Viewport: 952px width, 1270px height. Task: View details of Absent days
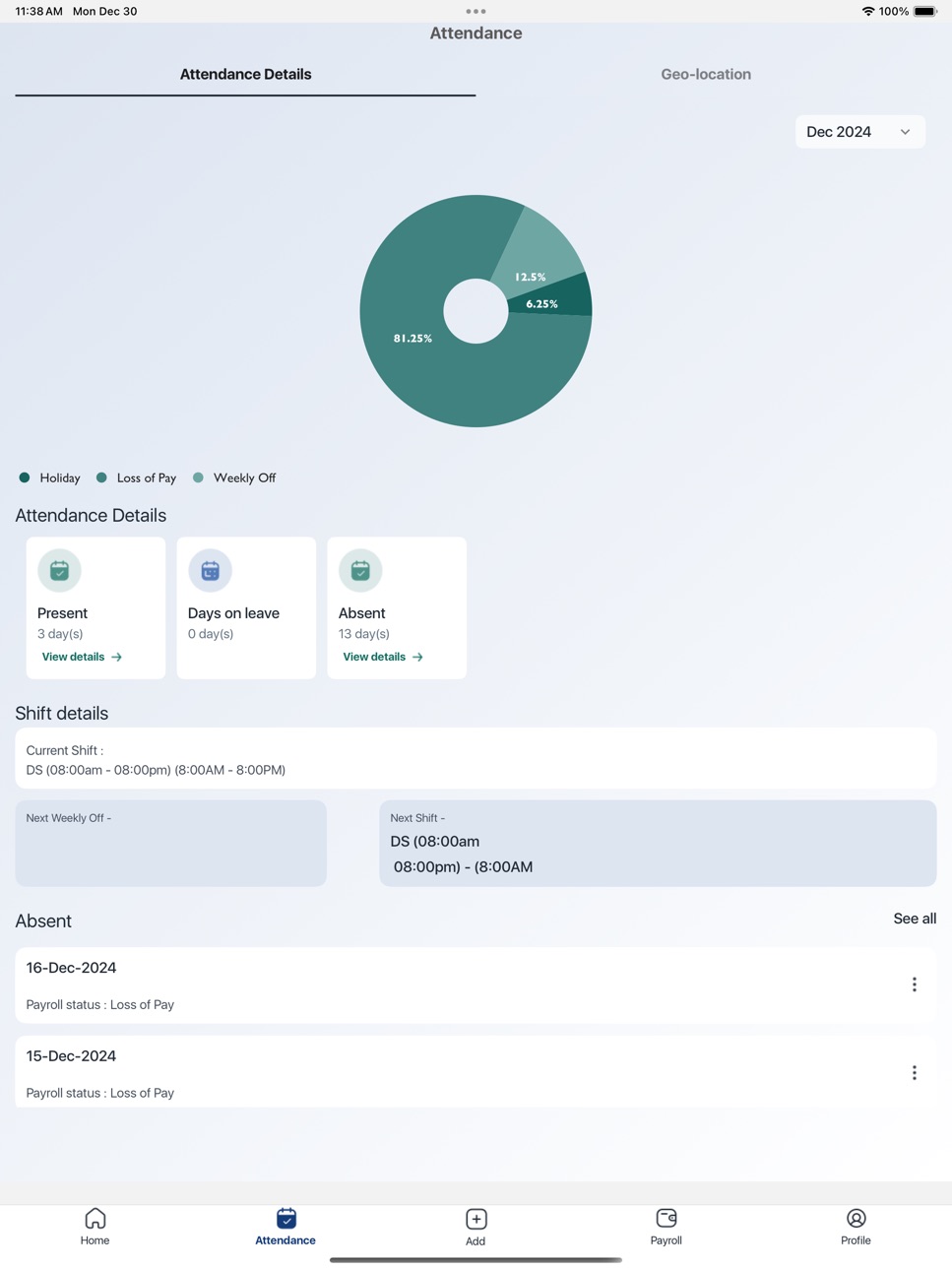383,657
